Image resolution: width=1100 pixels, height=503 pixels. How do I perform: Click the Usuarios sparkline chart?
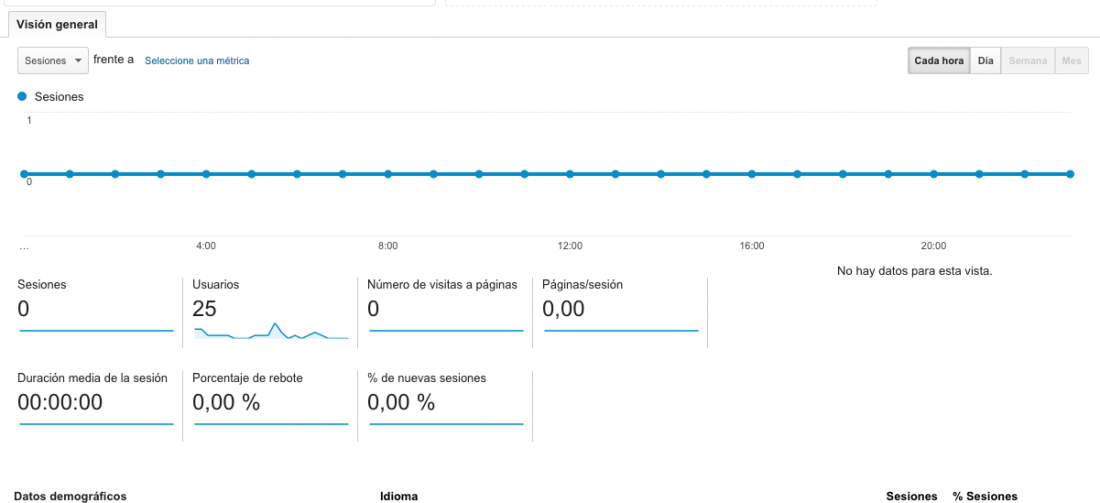pos(271,330)
